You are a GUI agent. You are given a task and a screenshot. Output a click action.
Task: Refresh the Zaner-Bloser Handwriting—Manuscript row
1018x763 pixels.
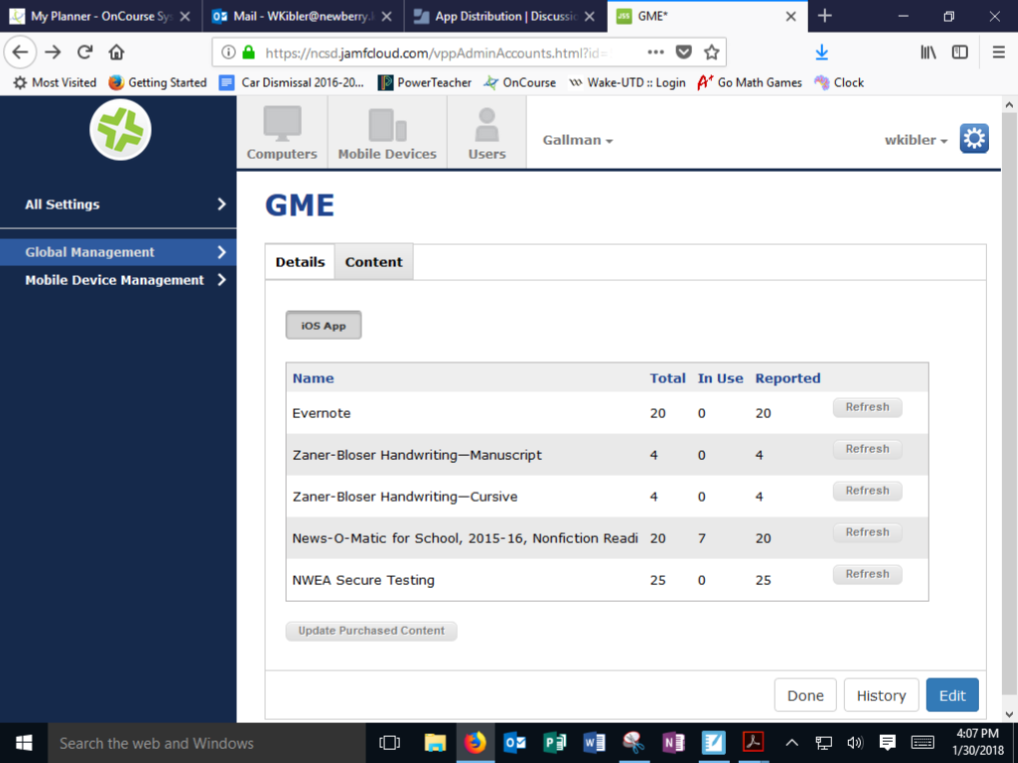point(867,449)
